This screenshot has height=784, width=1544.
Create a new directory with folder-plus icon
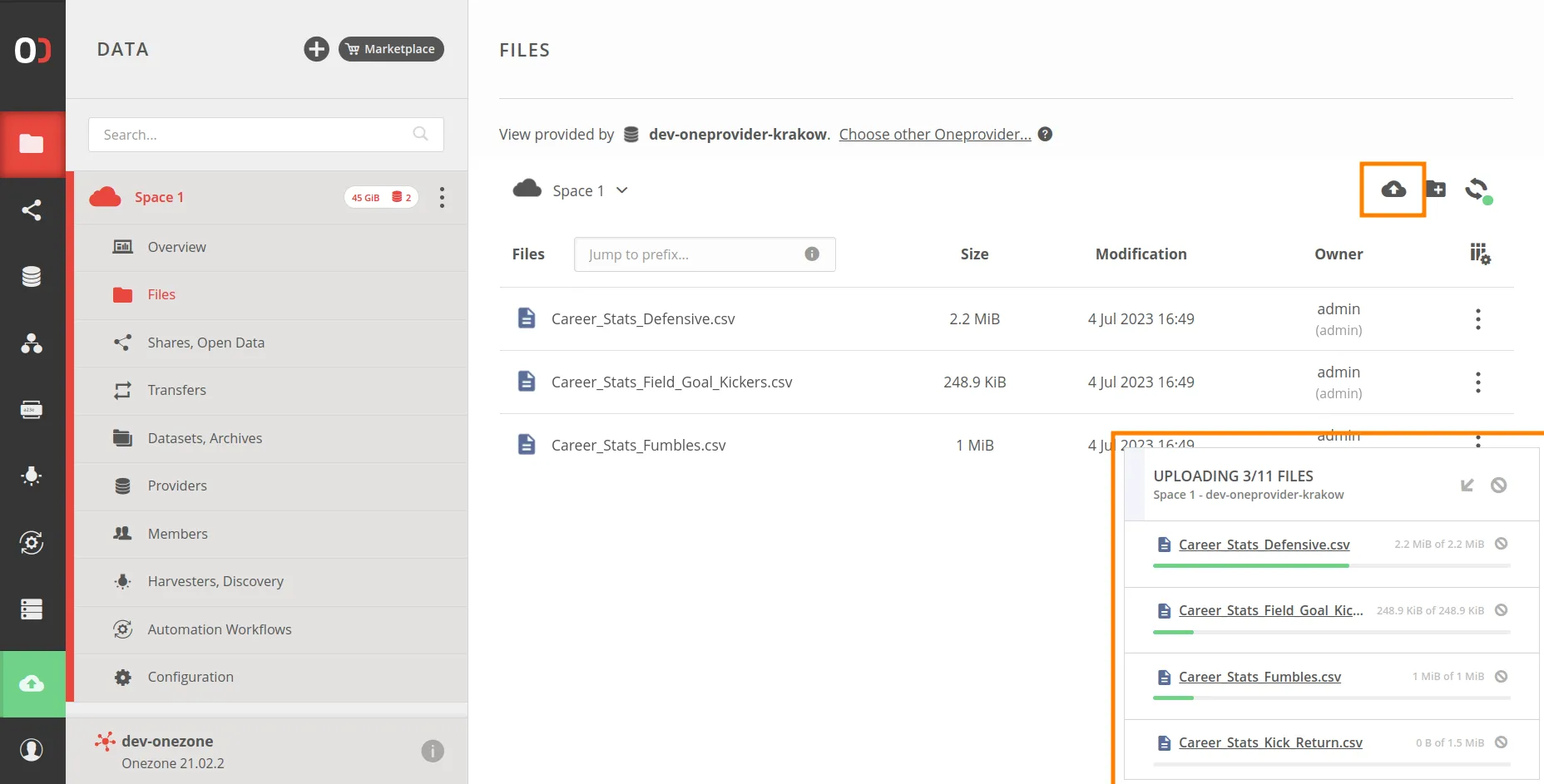1437,190
